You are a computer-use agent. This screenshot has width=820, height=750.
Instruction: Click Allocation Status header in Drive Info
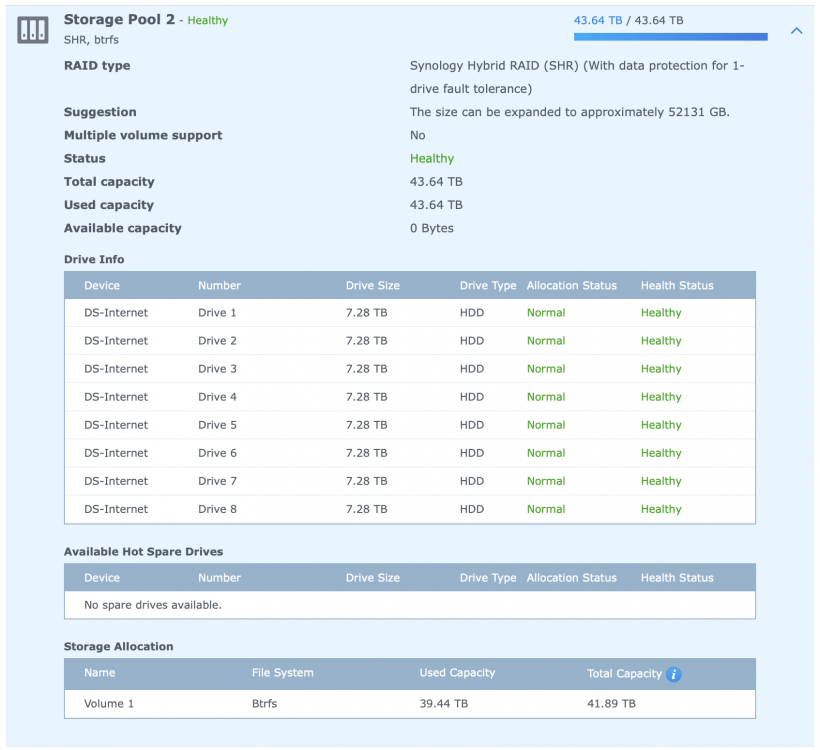[x=571, y=285]
